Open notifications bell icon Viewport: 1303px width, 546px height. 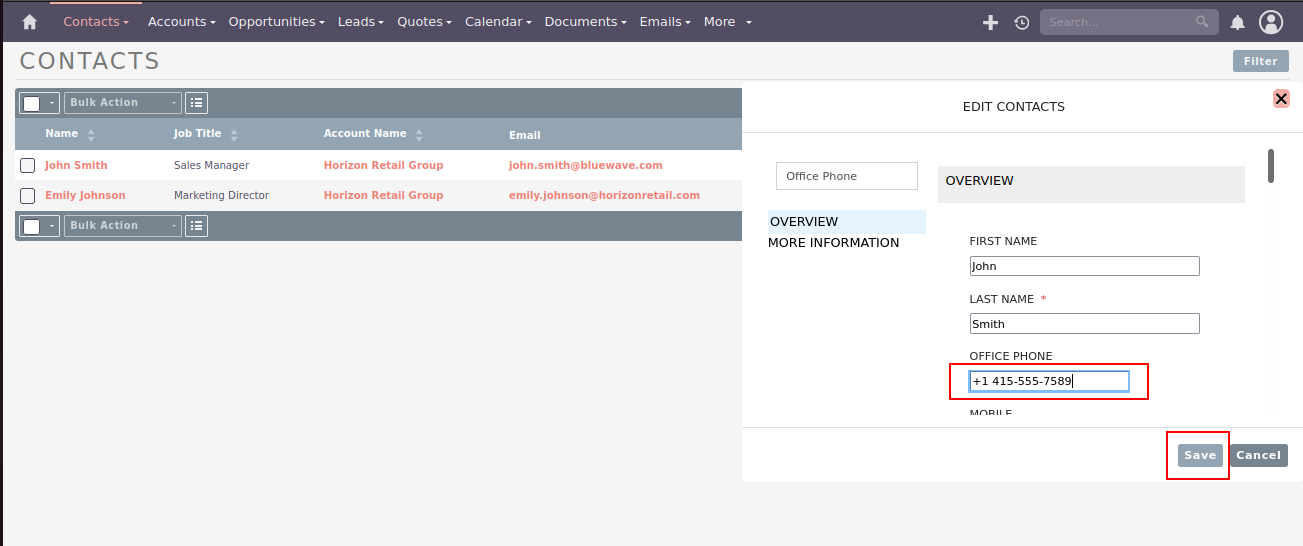[x=1238, y=22]
